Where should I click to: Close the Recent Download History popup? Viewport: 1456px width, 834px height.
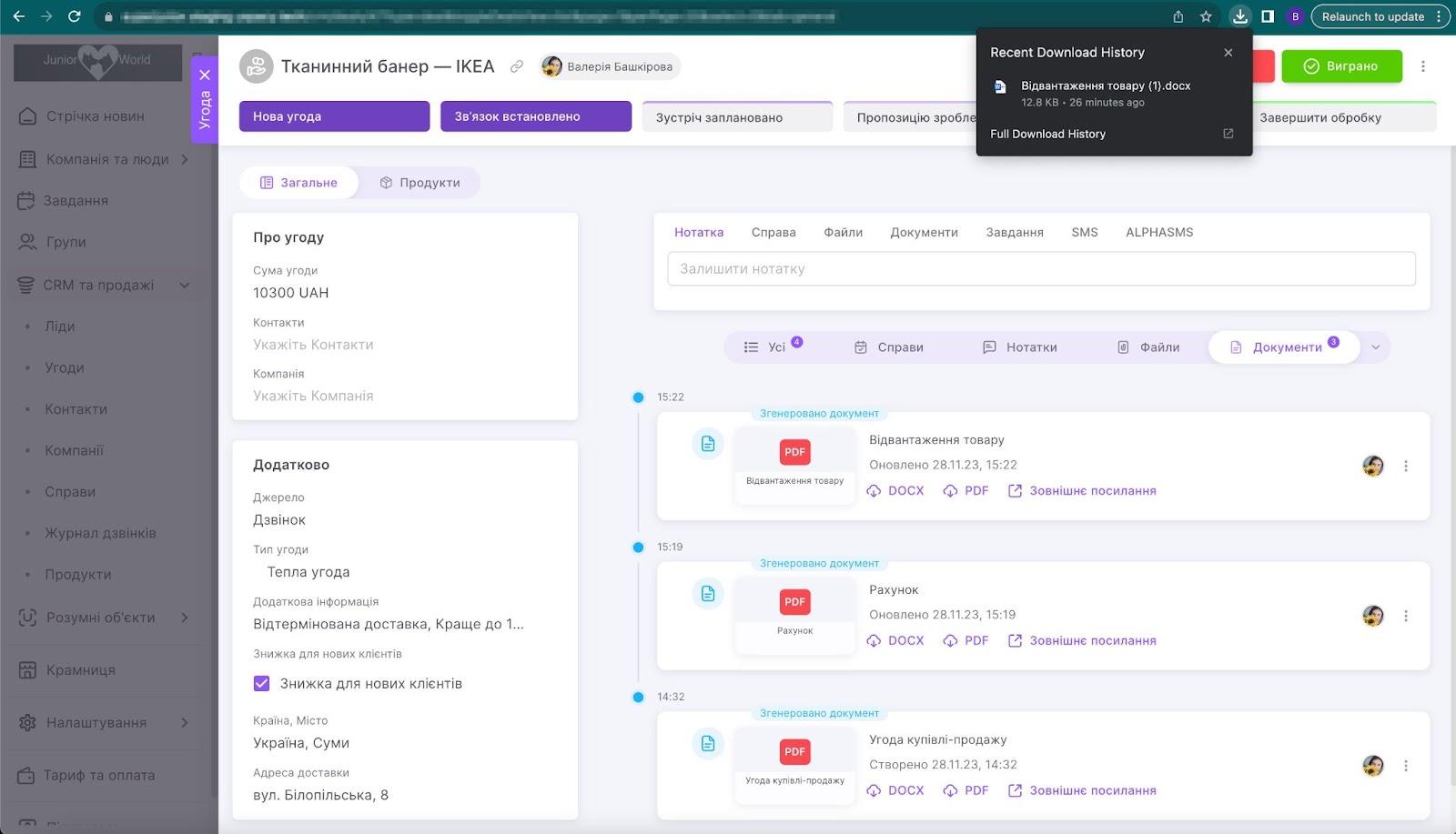coord(1228,53)
